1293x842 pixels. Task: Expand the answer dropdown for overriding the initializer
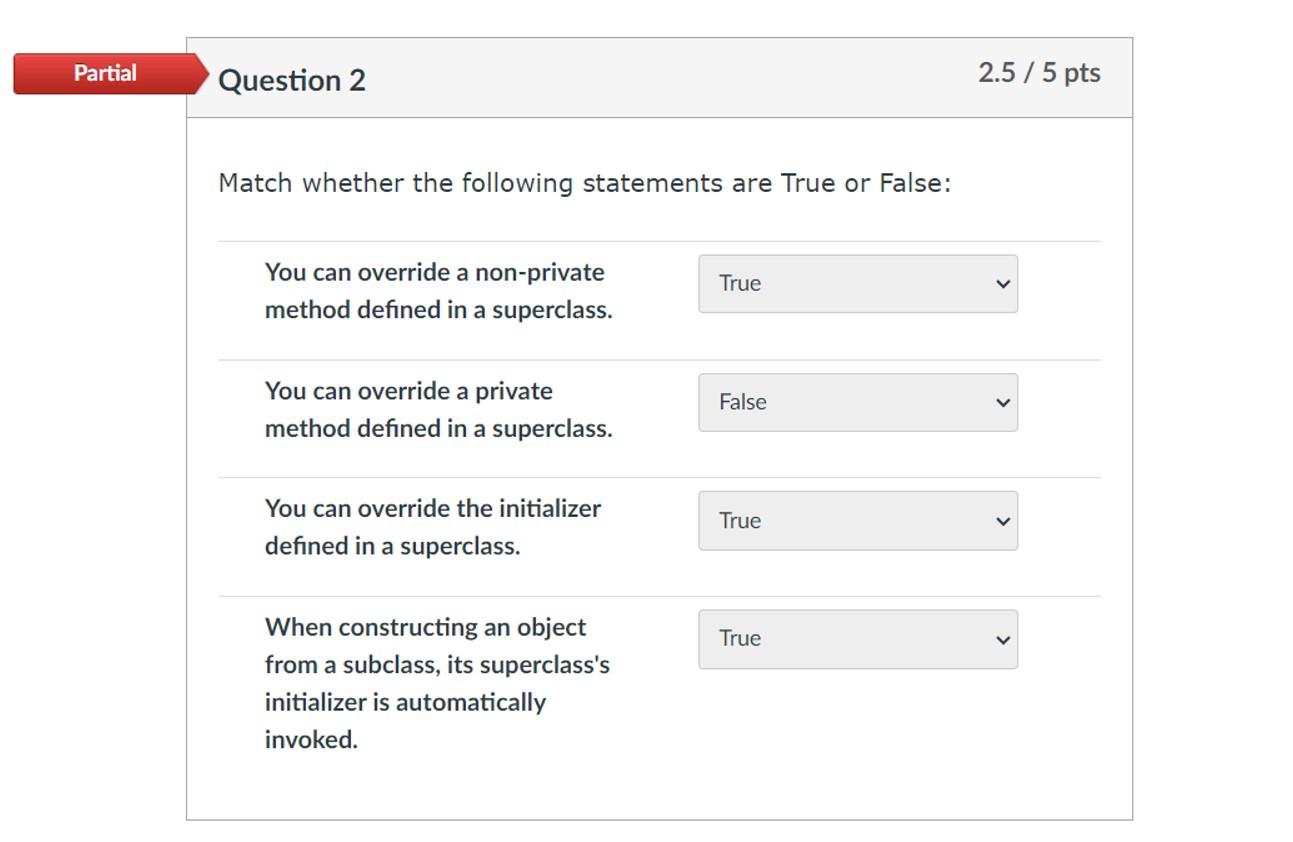click(x=857, y=521)
